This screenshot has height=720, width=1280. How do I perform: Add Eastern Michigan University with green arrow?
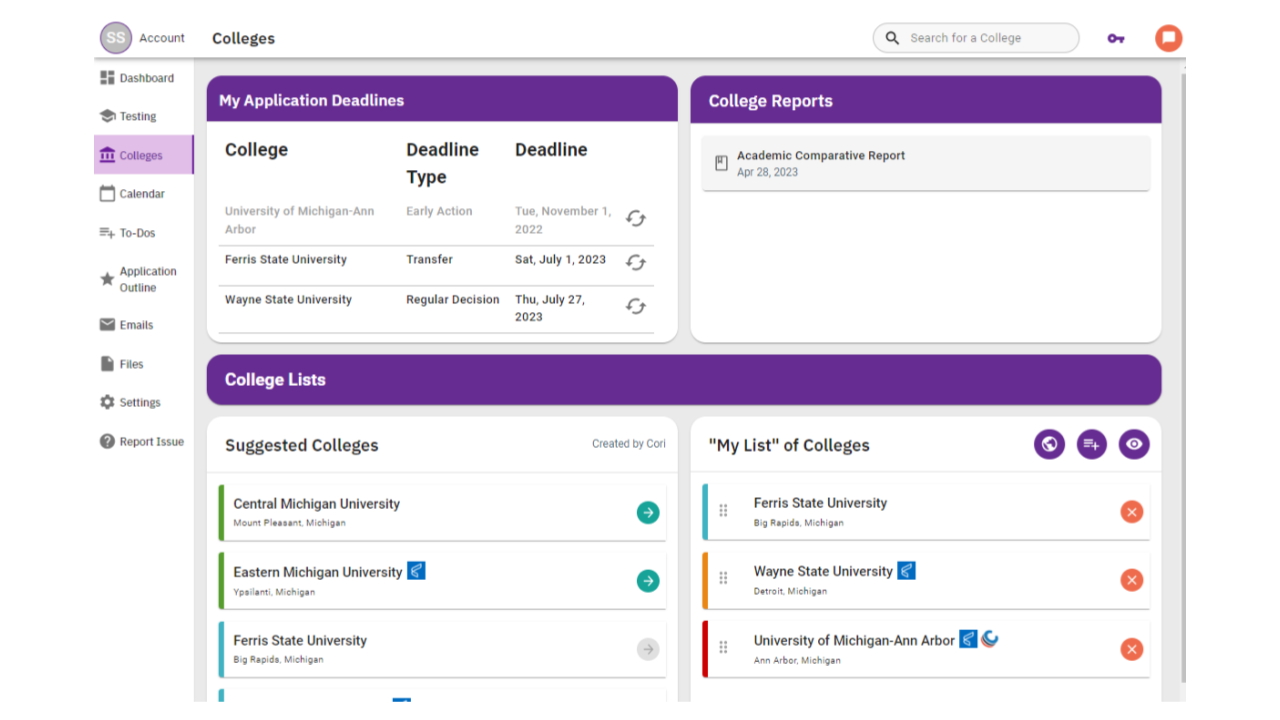click(648, 581)
